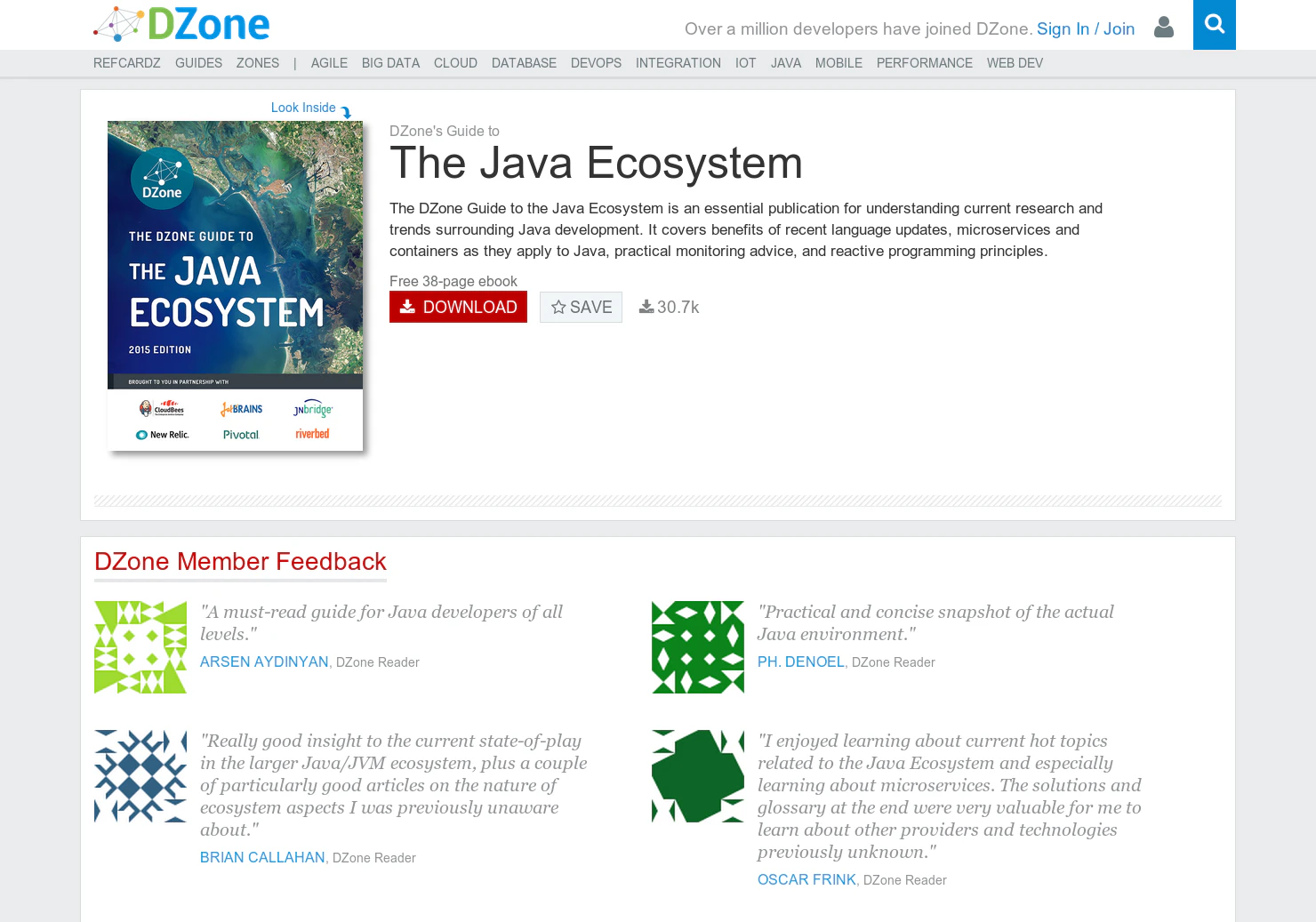1316x922 pixels.
Task: Click the "A must-read guide" quote
Action: pos(381,622)
